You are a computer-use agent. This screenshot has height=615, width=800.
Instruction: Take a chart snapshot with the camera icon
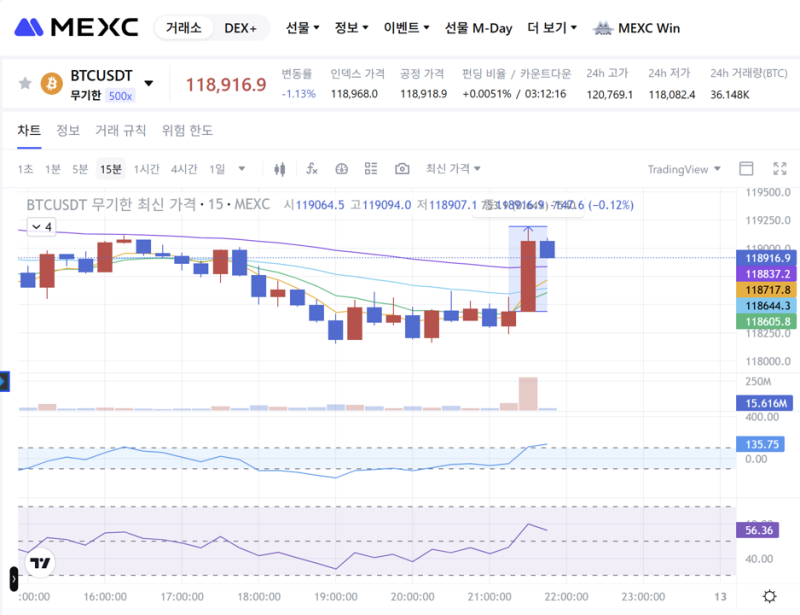point(402,168)
